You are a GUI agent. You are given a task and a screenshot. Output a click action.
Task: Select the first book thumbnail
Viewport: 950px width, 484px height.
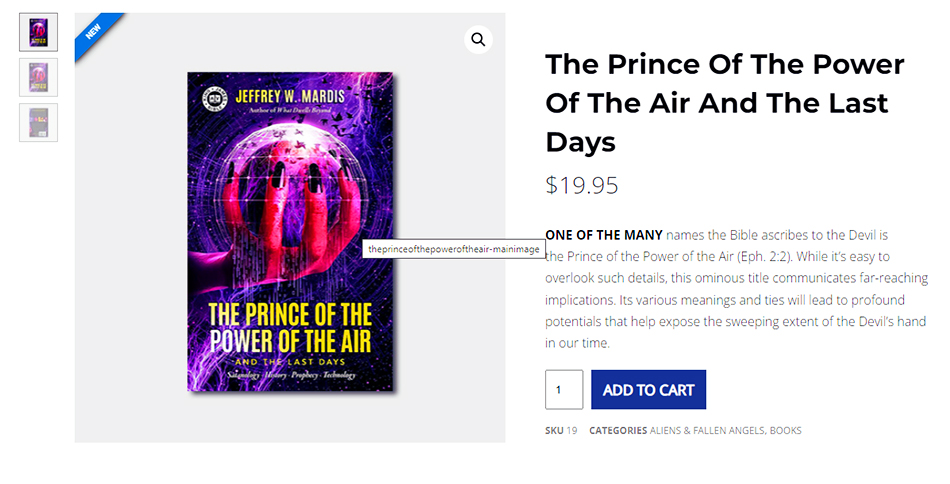click(38, 32)
